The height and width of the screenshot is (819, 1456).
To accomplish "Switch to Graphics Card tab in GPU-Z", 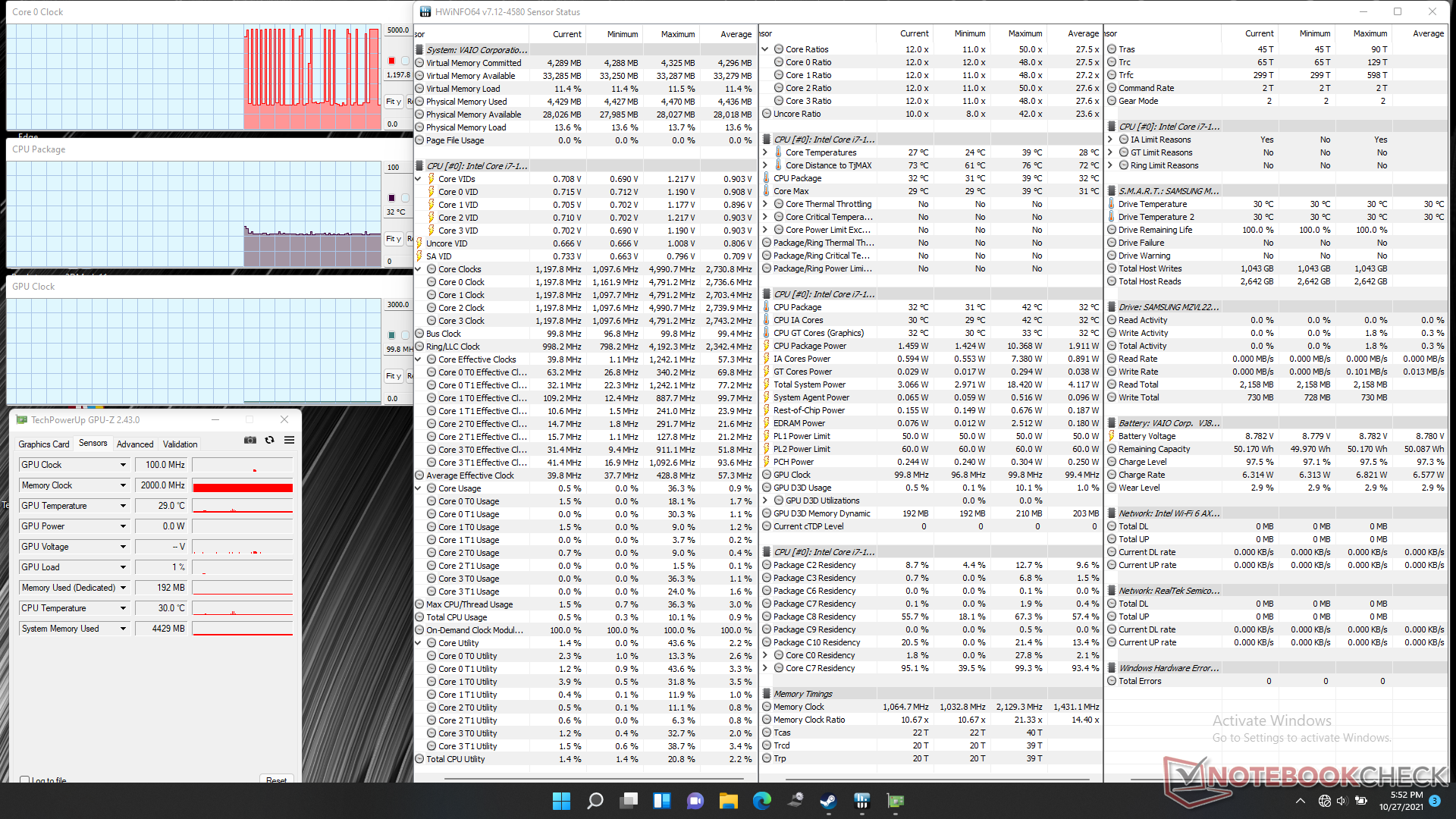I will (x=44, y=444).
